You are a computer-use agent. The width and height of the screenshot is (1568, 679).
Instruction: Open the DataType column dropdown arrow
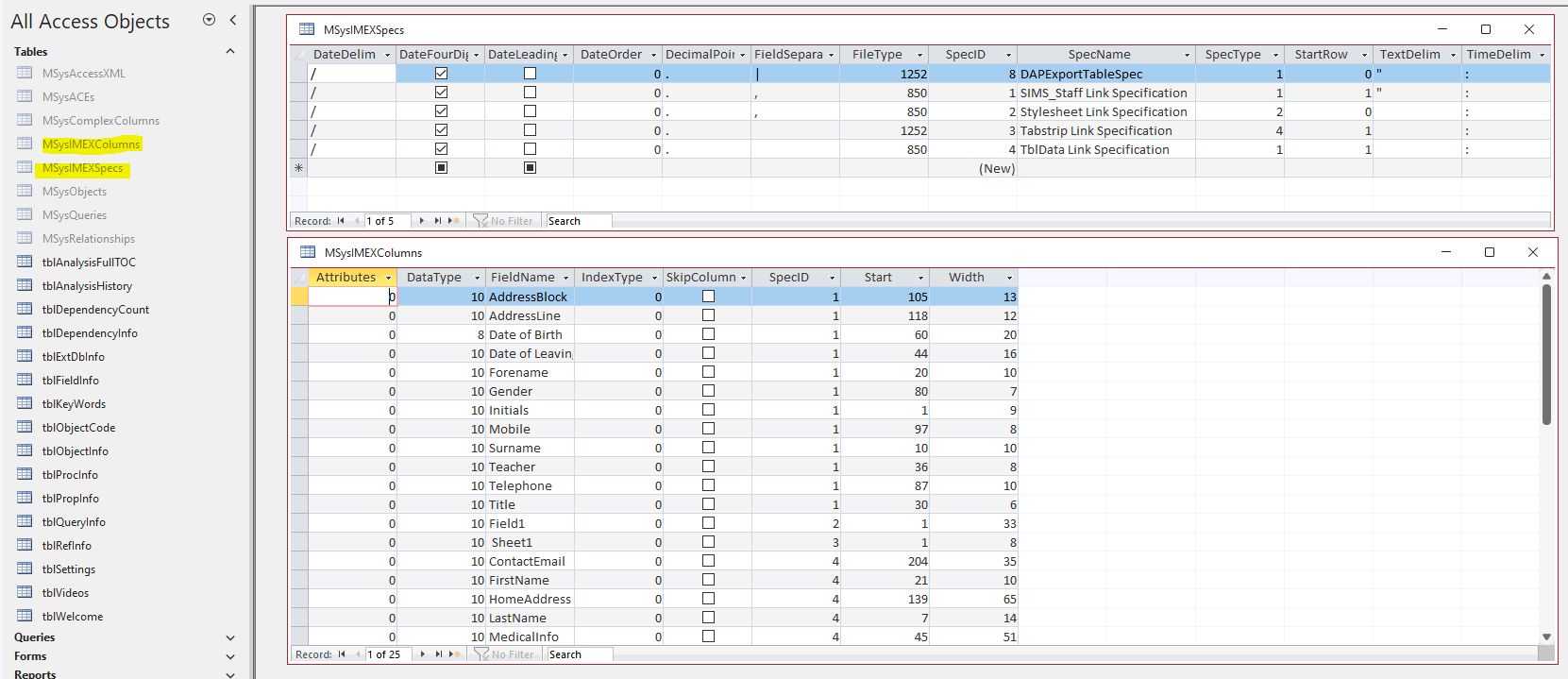[x=477, y=278]
